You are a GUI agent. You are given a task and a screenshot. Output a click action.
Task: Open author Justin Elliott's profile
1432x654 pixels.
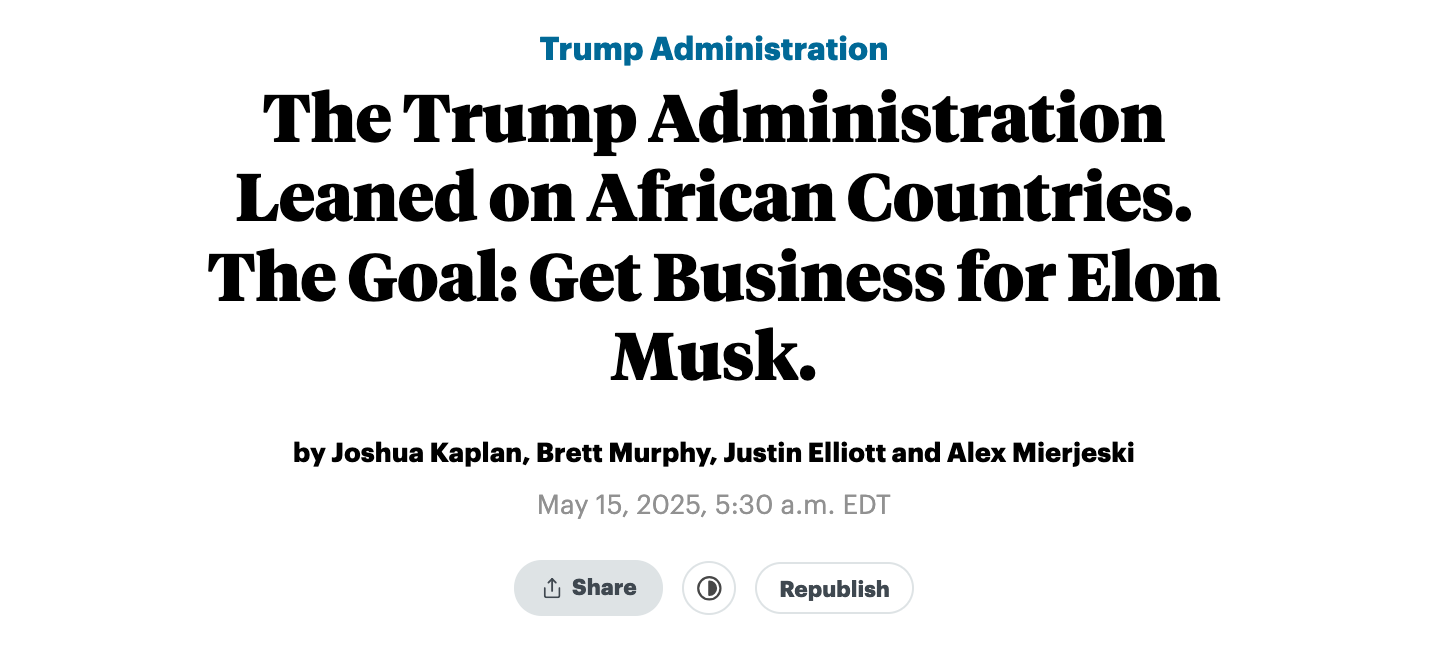804,453
